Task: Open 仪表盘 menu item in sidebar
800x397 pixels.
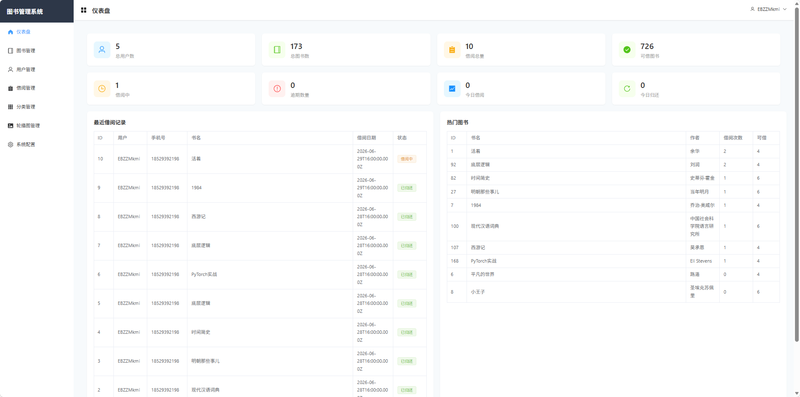Action: (37, 32)
